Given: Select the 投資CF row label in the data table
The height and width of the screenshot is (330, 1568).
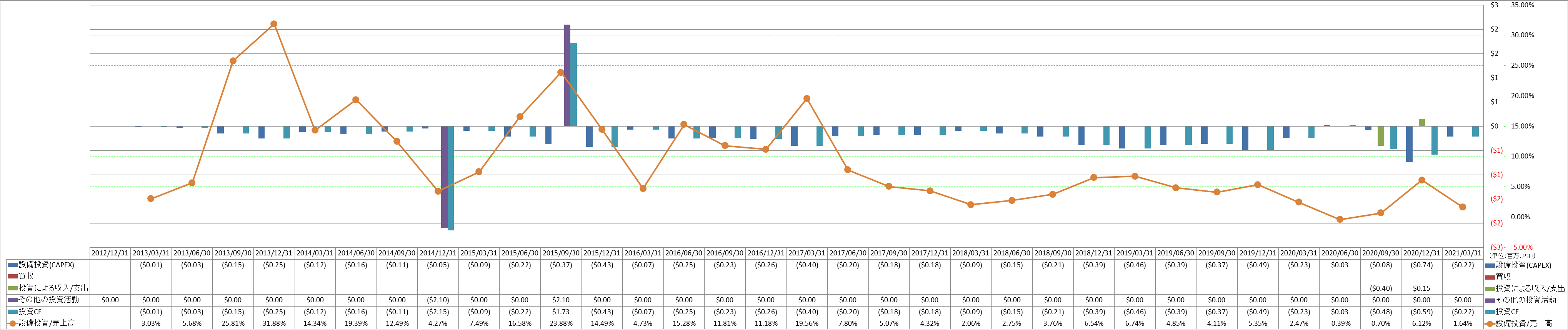Looking at the screenshot, I should pos(30,312).
